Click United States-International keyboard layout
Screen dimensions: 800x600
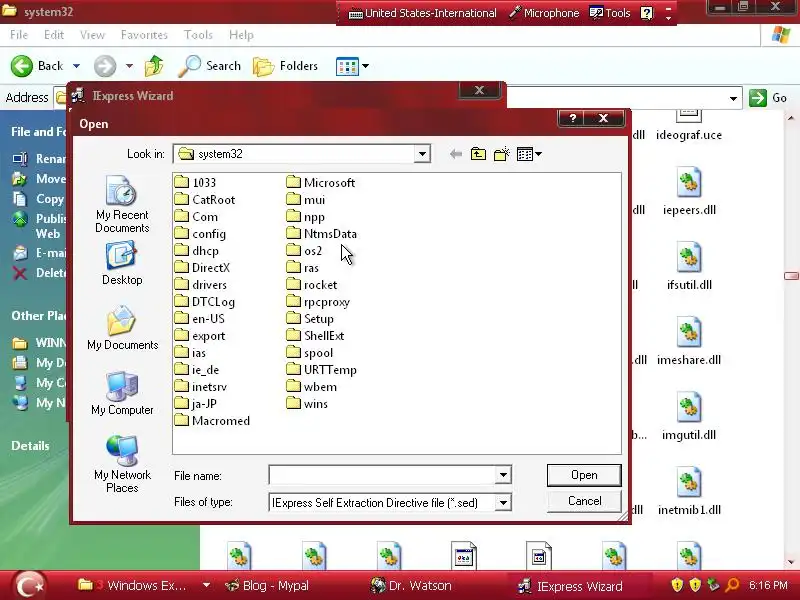point(422,13)
